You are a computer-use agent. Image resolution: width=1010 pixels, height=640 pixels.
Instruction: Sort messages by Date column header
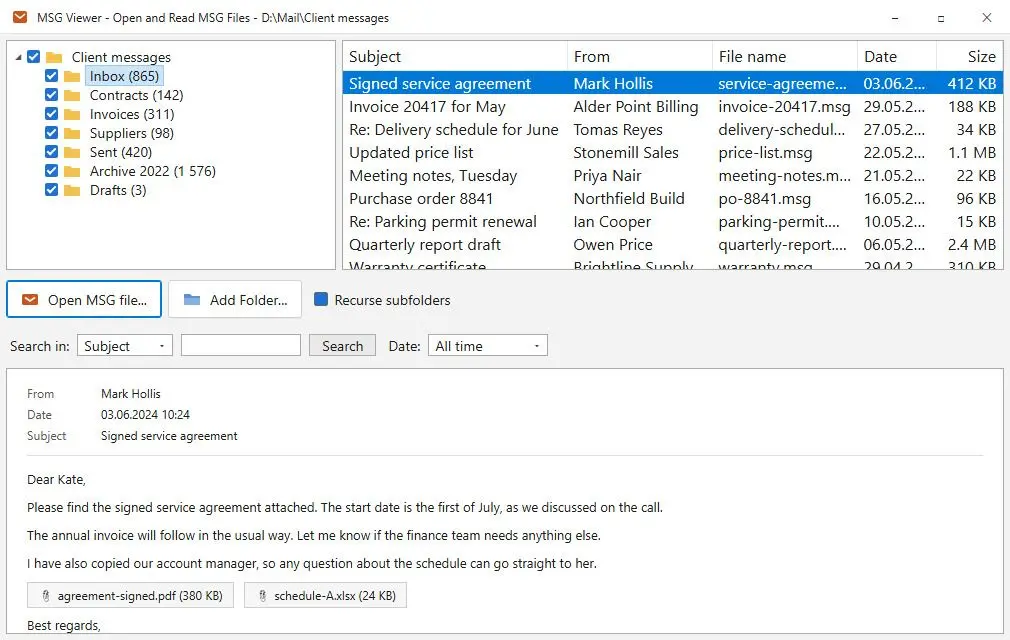(897, 57)
